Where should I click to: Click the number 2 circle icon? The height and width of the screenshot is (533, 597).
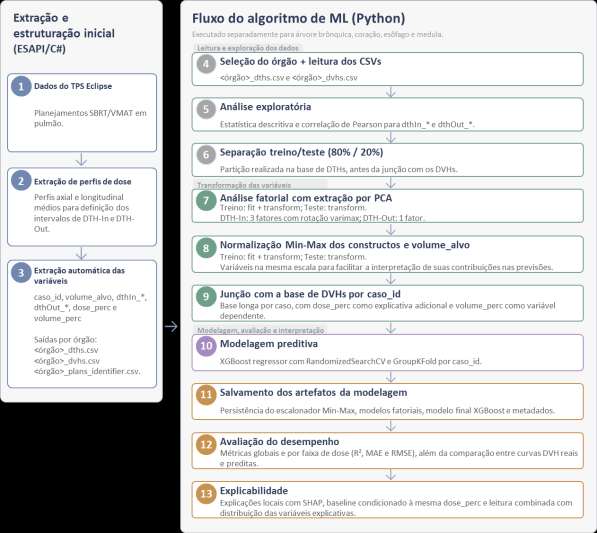(21, 180)
